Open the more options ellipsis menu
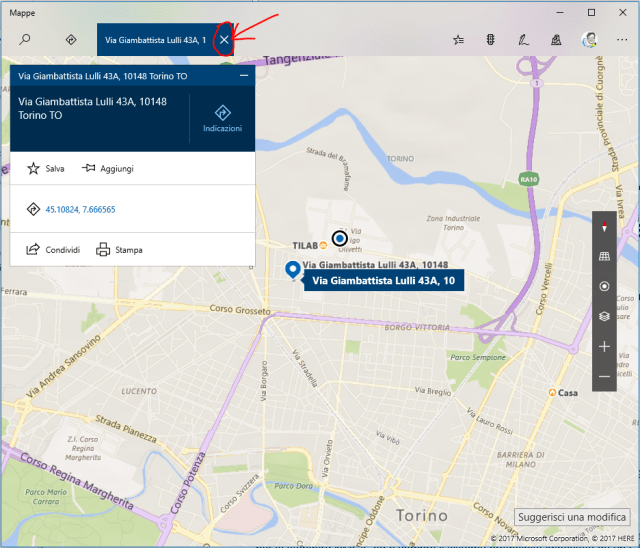 click(622, 40)
